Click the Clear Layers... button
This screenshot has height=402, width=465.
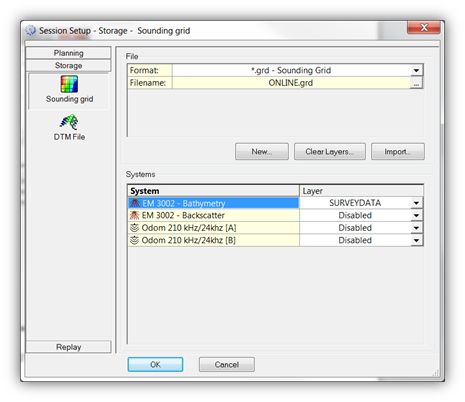click(x=330, y=152)
